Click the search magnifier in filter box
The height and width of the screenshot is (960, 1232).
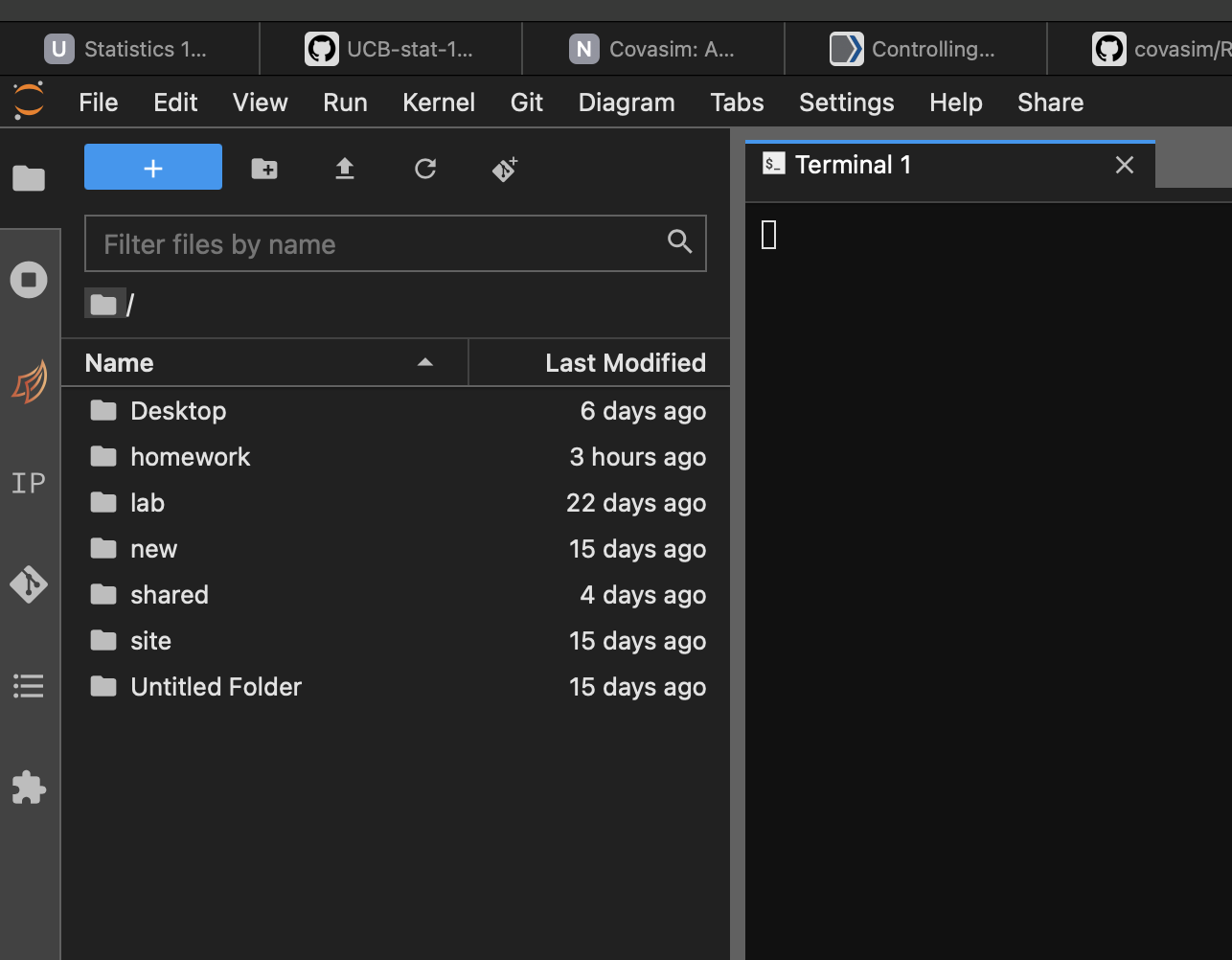pos(679,242)
